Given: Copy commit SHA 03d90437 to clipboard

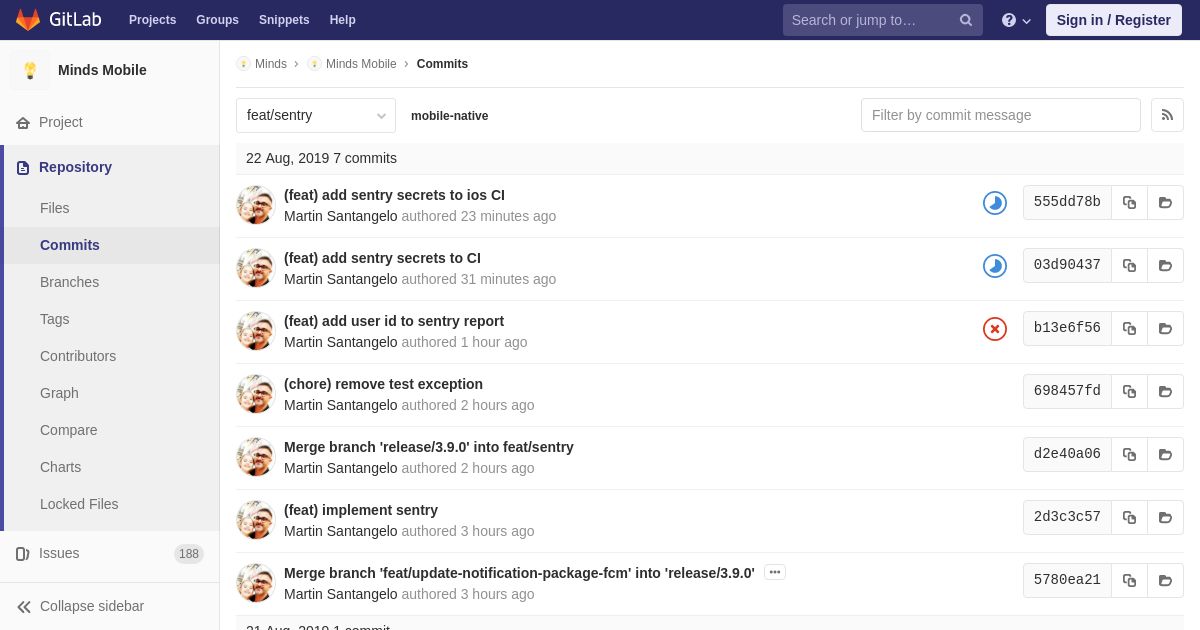Looking at the screenshot, I should 1129,265.
